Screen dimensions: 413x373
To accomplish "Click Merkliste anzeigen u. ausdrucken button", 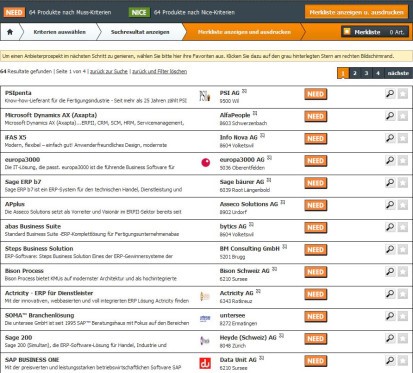I will (356, 12).
